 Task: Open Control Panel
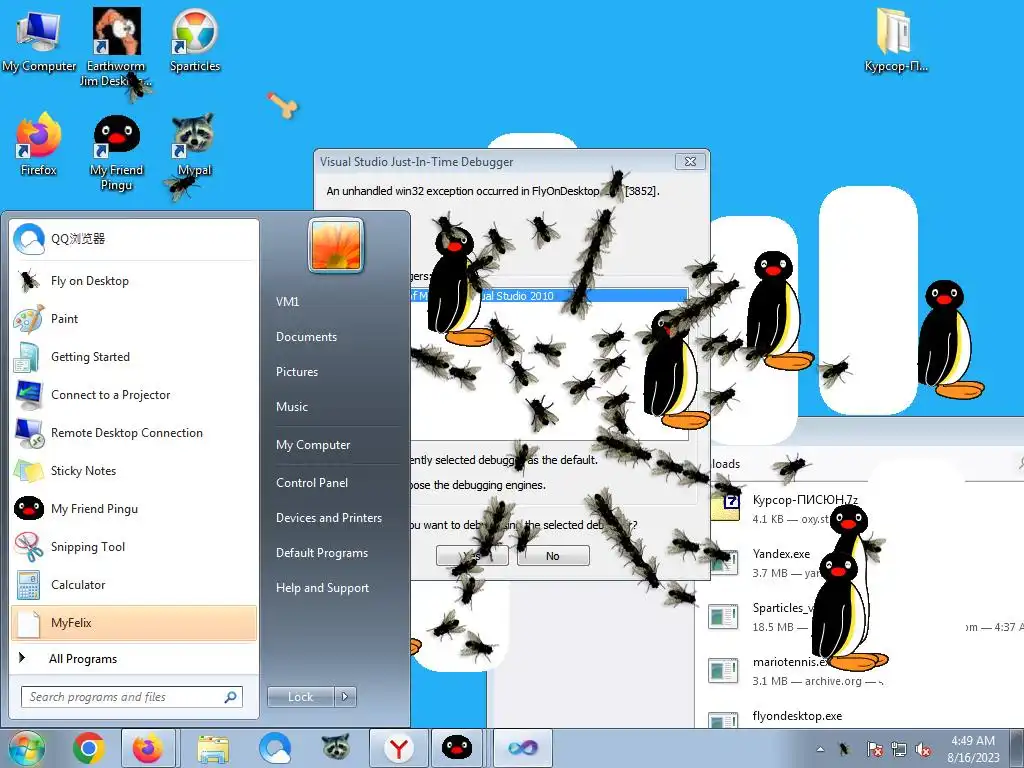pyautogui.click(x=312, y=483)
